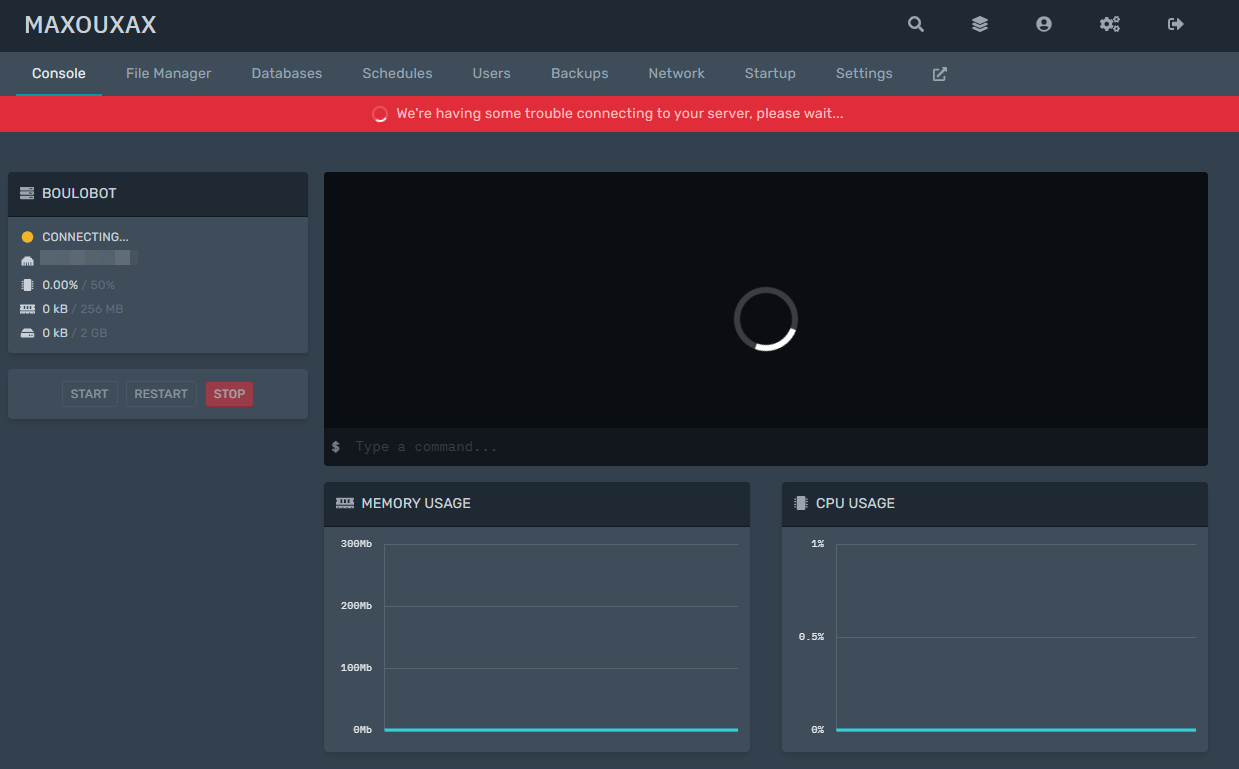Click the console loading spinner

click(x=766, y=319)
